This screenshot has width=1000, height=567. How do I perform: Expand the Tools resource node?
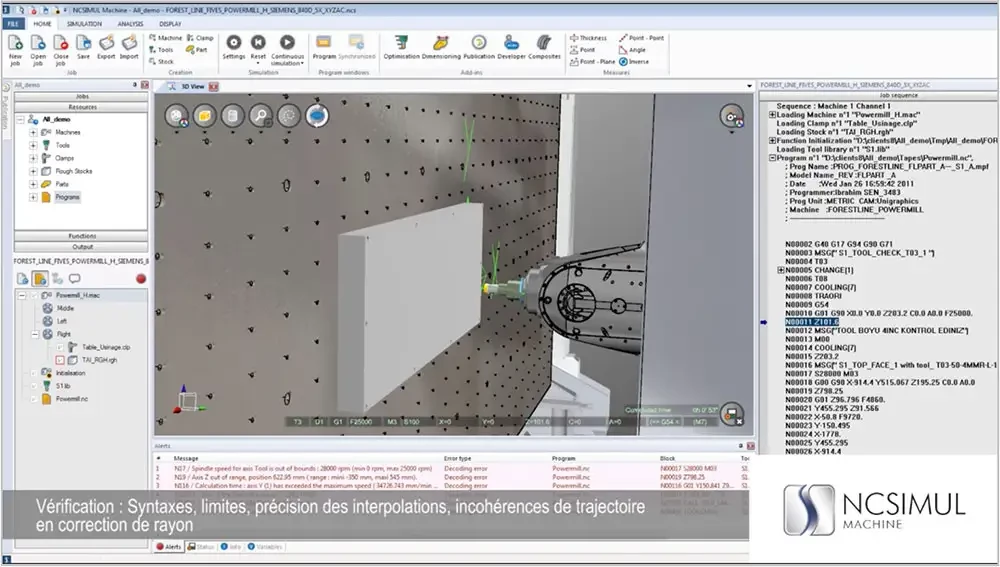pyautogui.click(x=33, y=145)
